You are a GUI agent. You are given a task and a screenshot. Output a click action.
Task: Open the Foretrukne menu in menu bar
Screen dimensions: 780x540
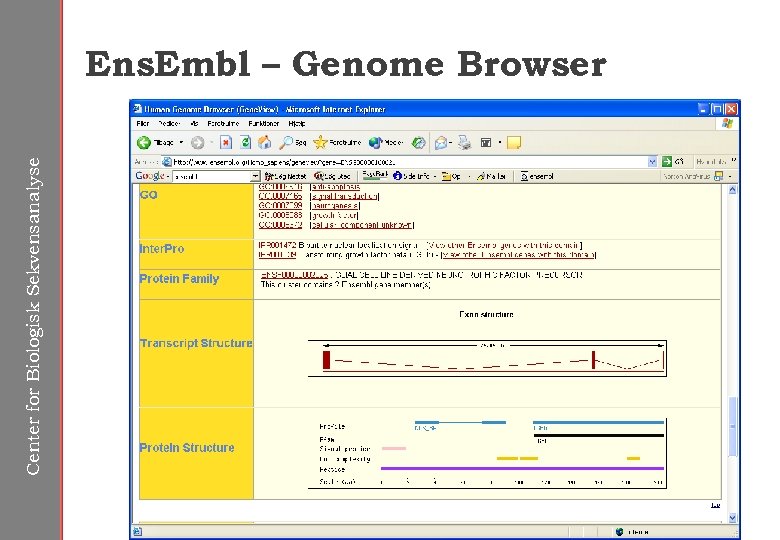pyautogui.click(x=223, y=123)
